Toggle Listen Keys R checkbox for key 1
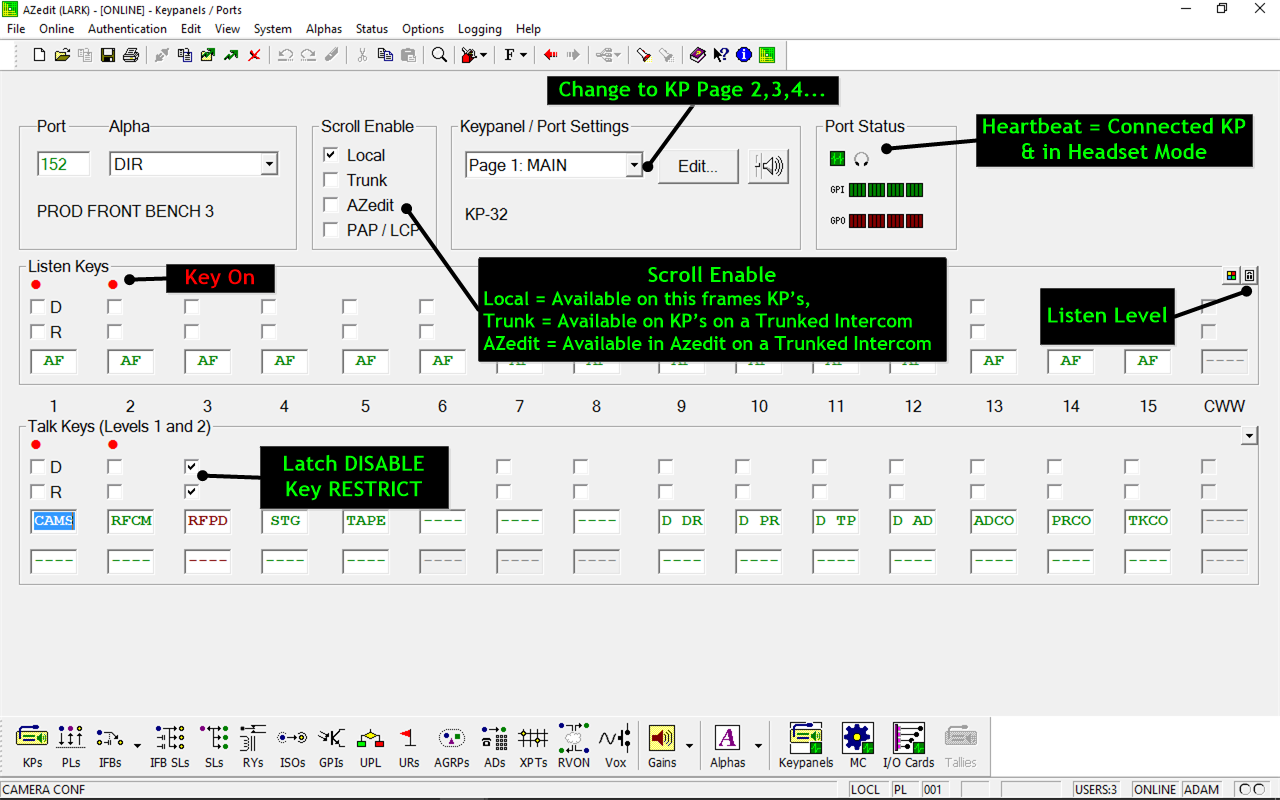 pyautogui.click(x=37, y=331)
